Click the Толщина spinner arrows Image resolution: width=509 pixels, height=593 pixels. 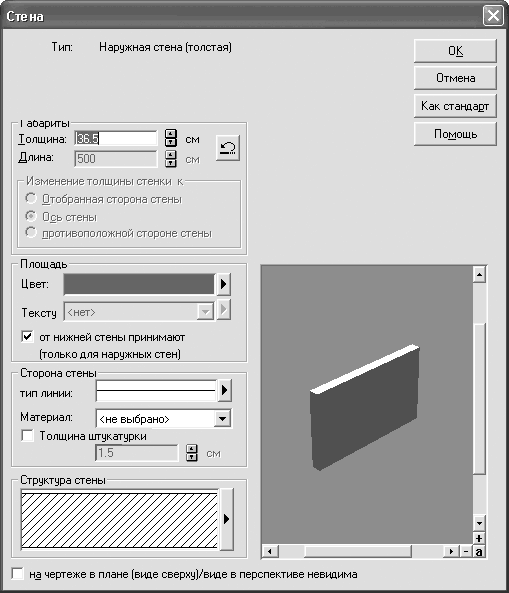click(171, 138)
